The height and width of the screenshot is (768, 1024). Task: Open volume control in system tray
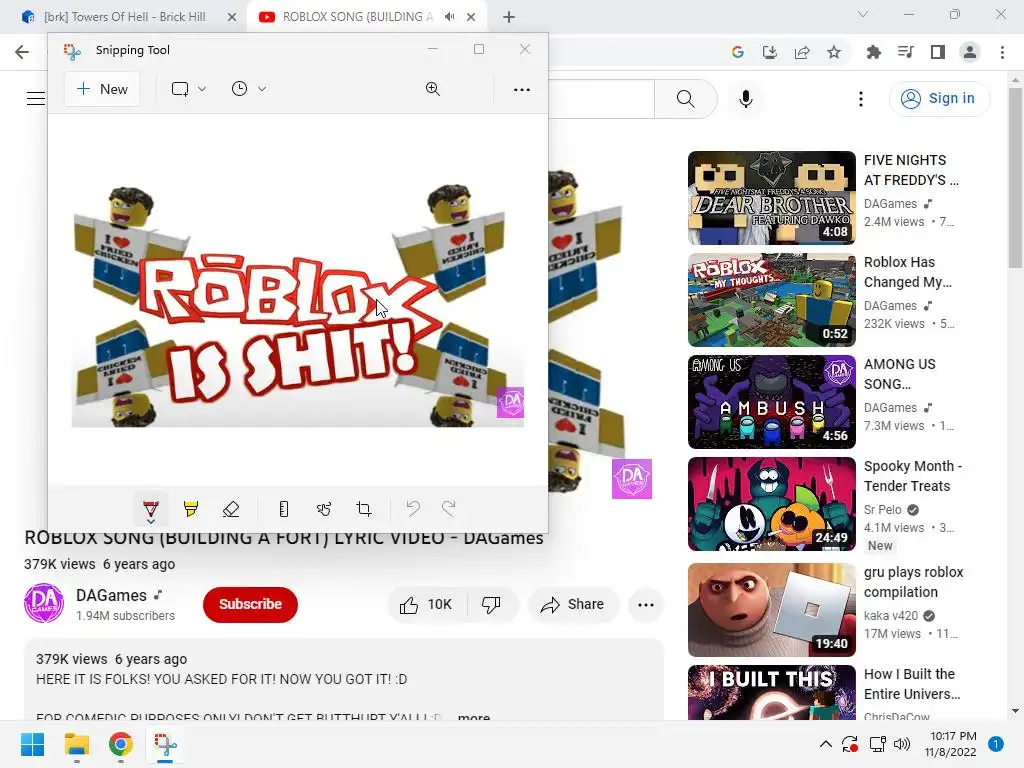(902, 744)
